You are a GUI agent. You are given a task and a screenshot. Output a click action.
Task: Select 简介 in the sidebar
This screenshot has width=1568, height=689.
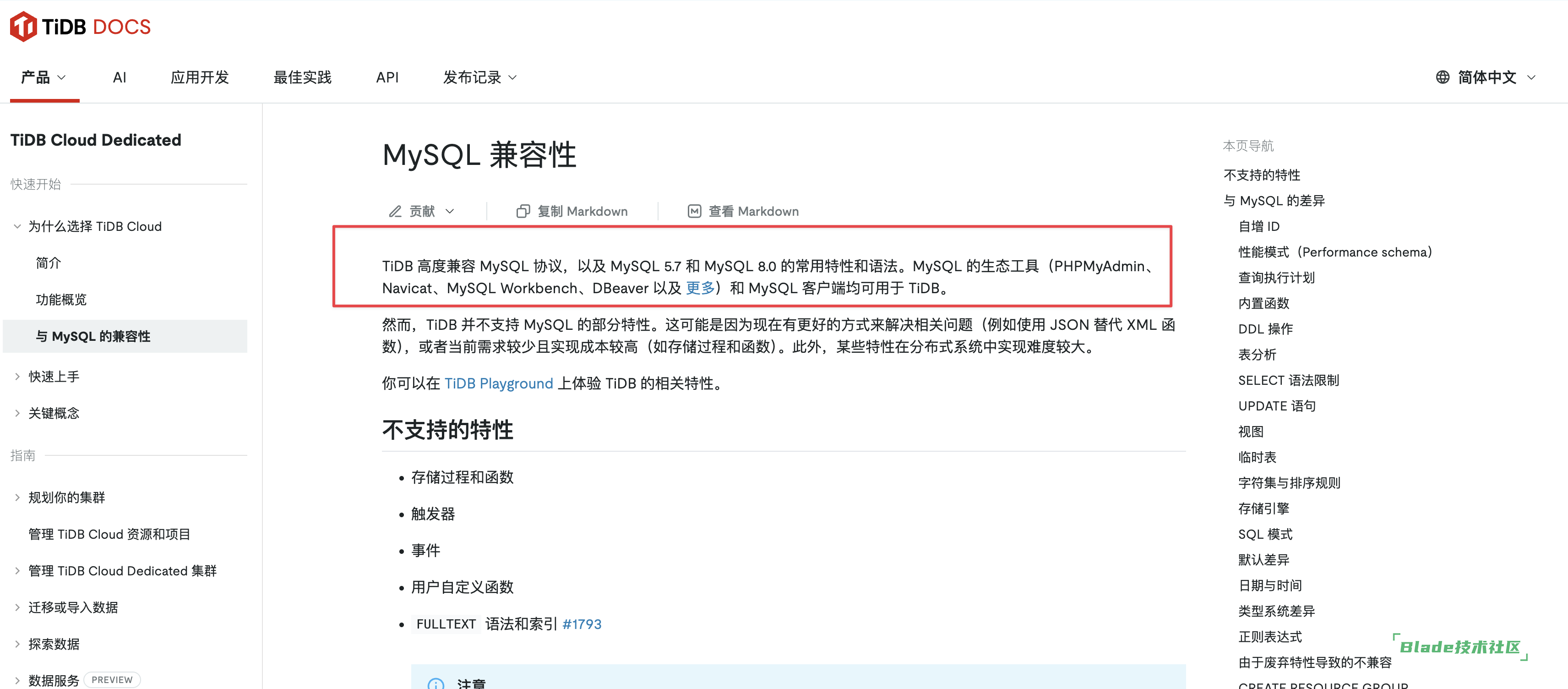click(x=48, y=263)
